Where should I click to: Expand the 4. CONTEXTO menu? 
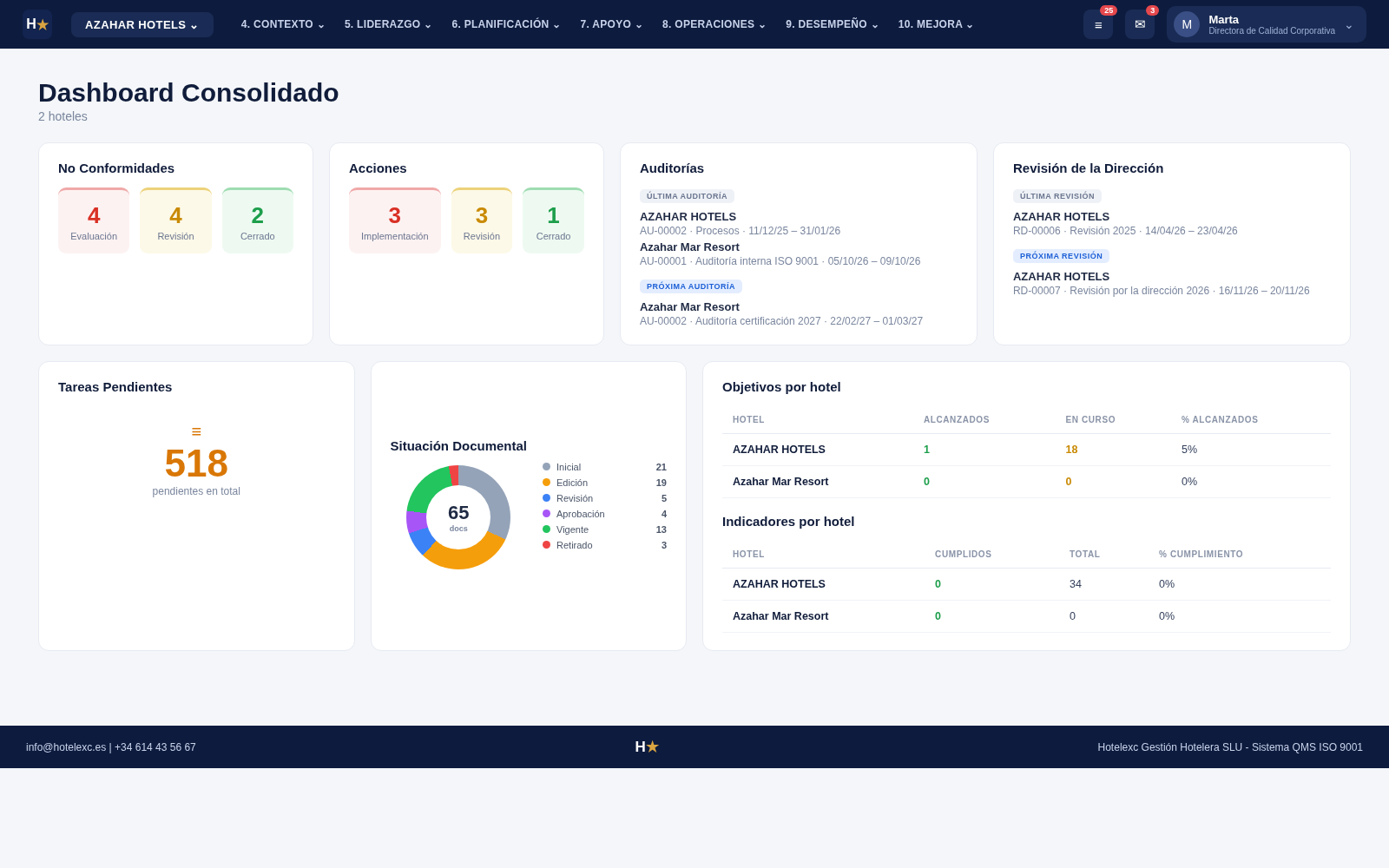(x=282, y=24)
